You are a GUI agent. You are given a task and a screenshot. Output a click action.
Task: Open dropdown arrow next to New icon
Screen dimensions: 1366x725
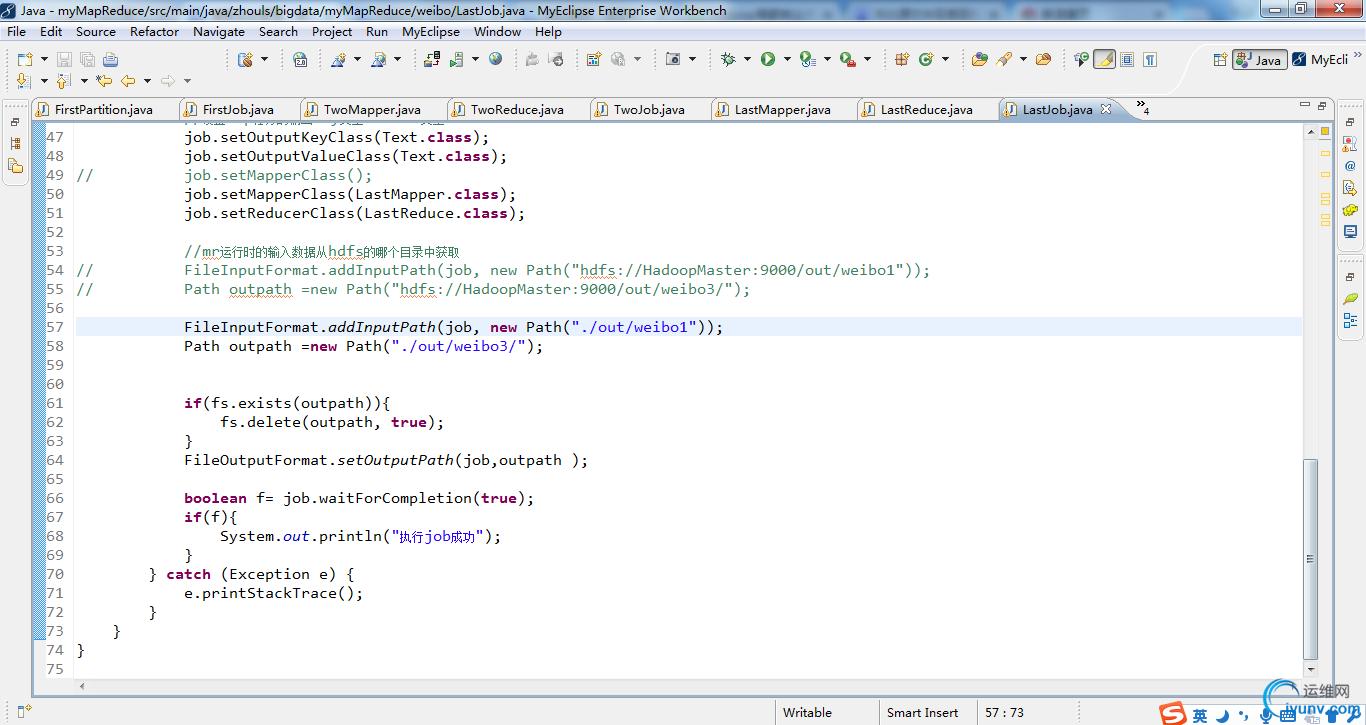coord(44,59)
